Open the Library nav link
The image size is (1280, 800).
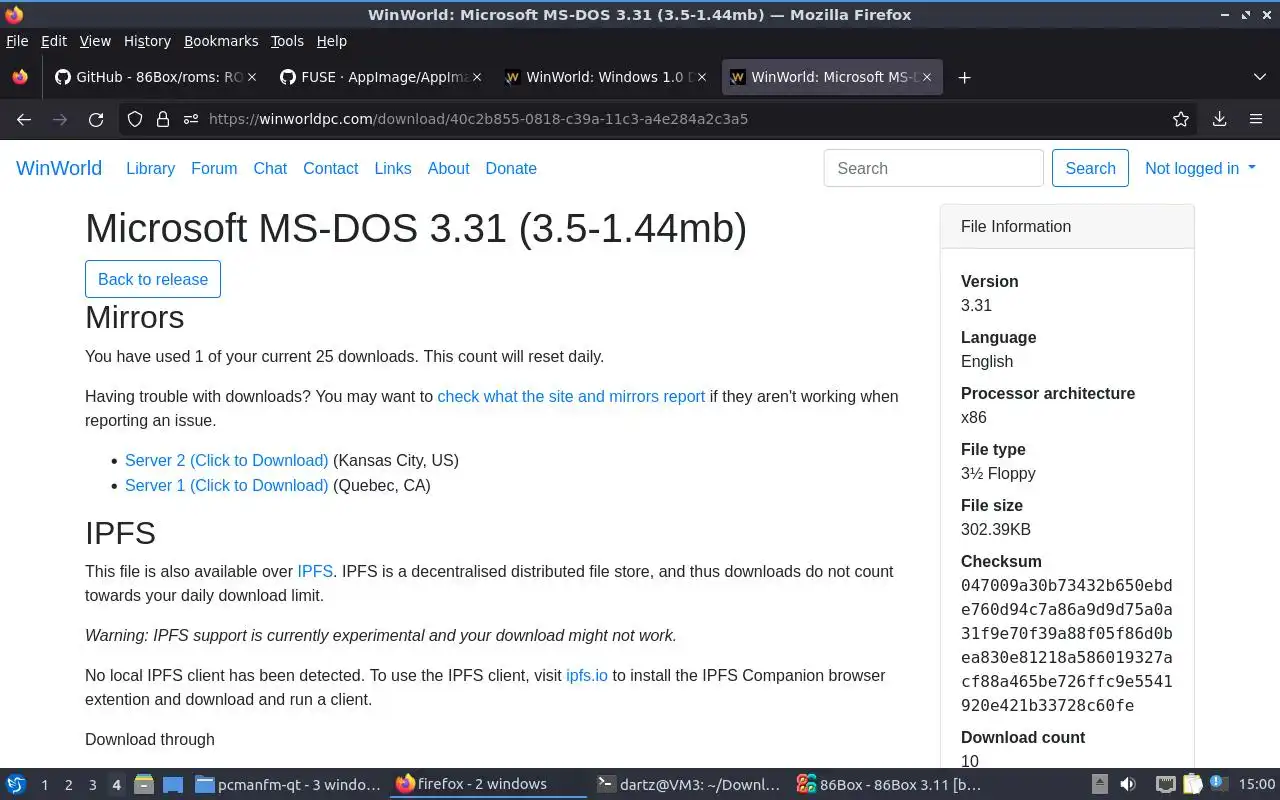[x=150, y=168]
